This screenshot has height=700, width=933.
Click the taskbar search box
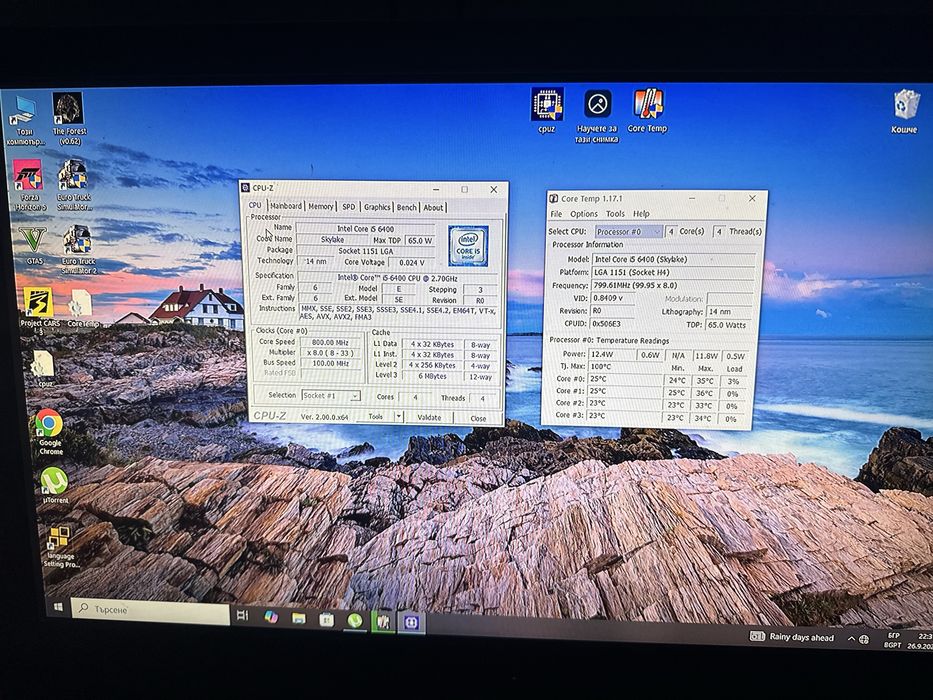151,610
